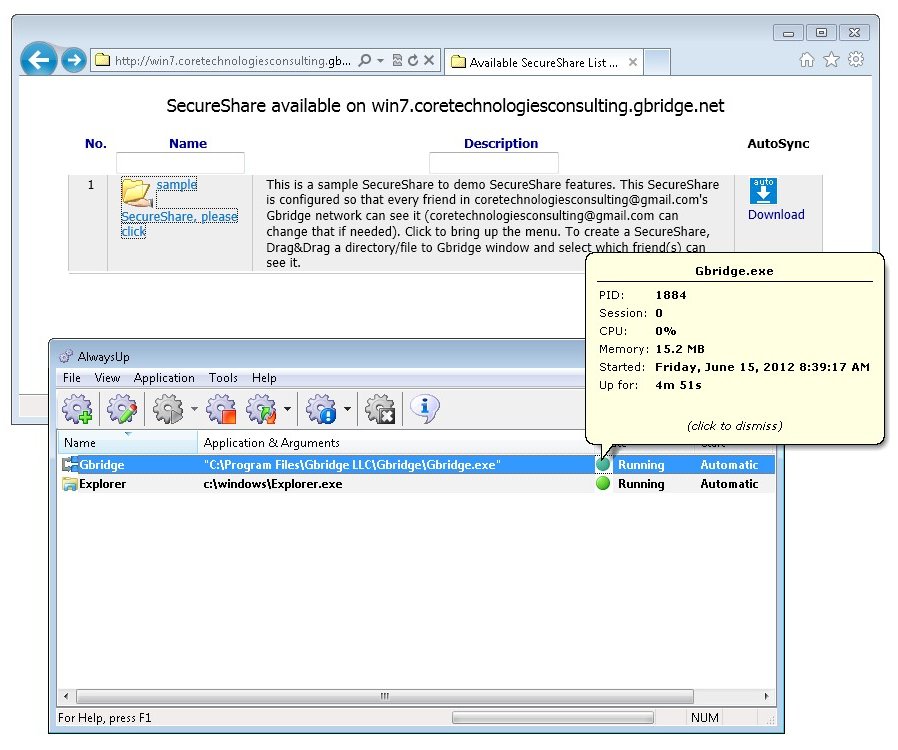Sort the share list by Description header
898x750 pixels.
(x=501, y=144)
